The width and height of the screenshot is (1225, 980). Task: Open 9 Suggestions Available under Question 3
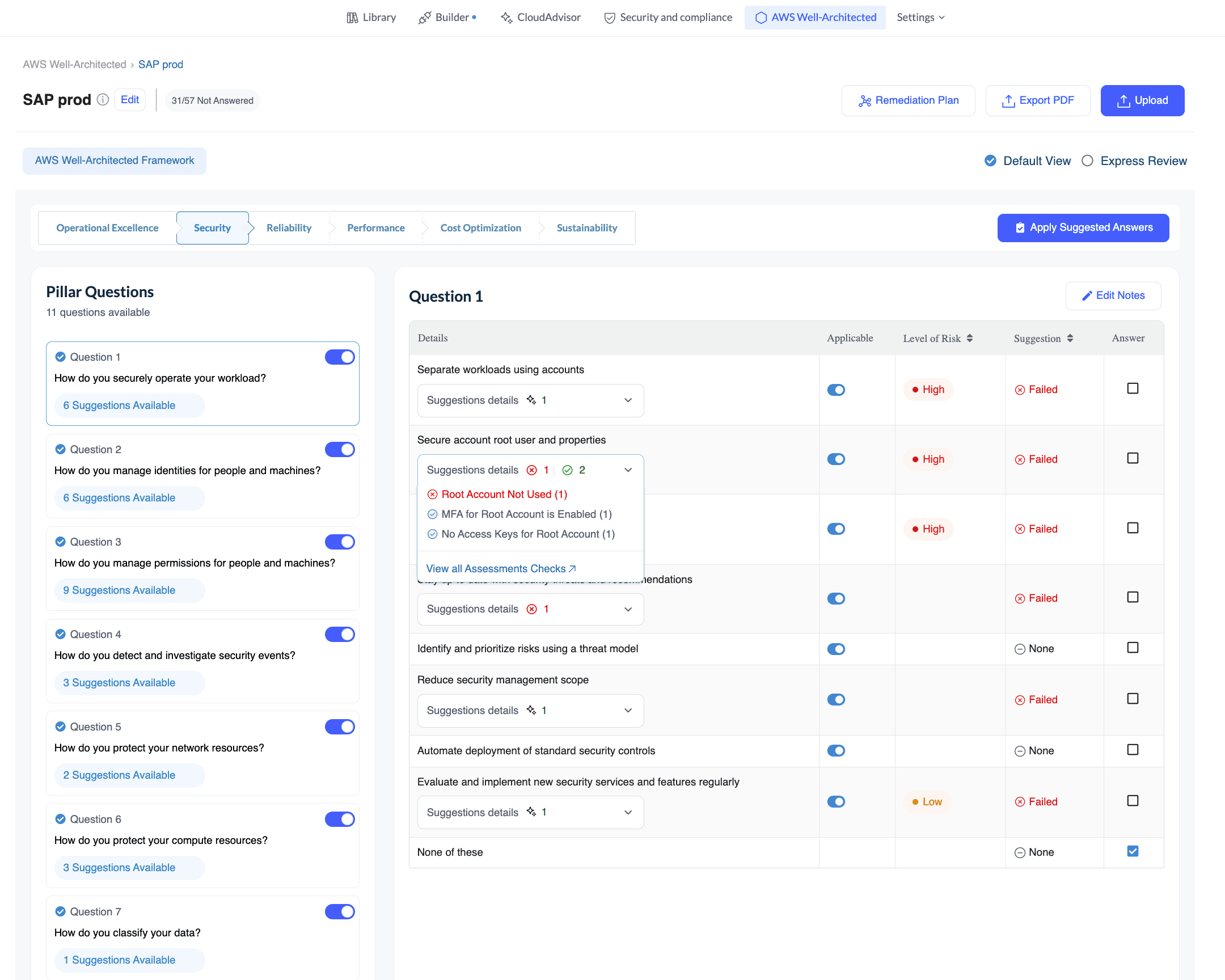click(x=129, y=590)
